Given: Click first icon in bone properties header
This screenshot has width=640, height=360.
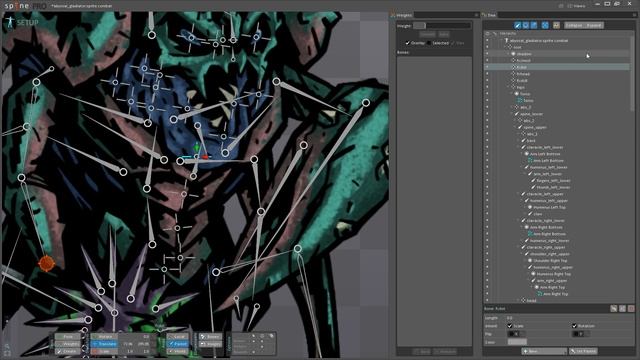Looking at the screenshot, I should tap(613, 309).
